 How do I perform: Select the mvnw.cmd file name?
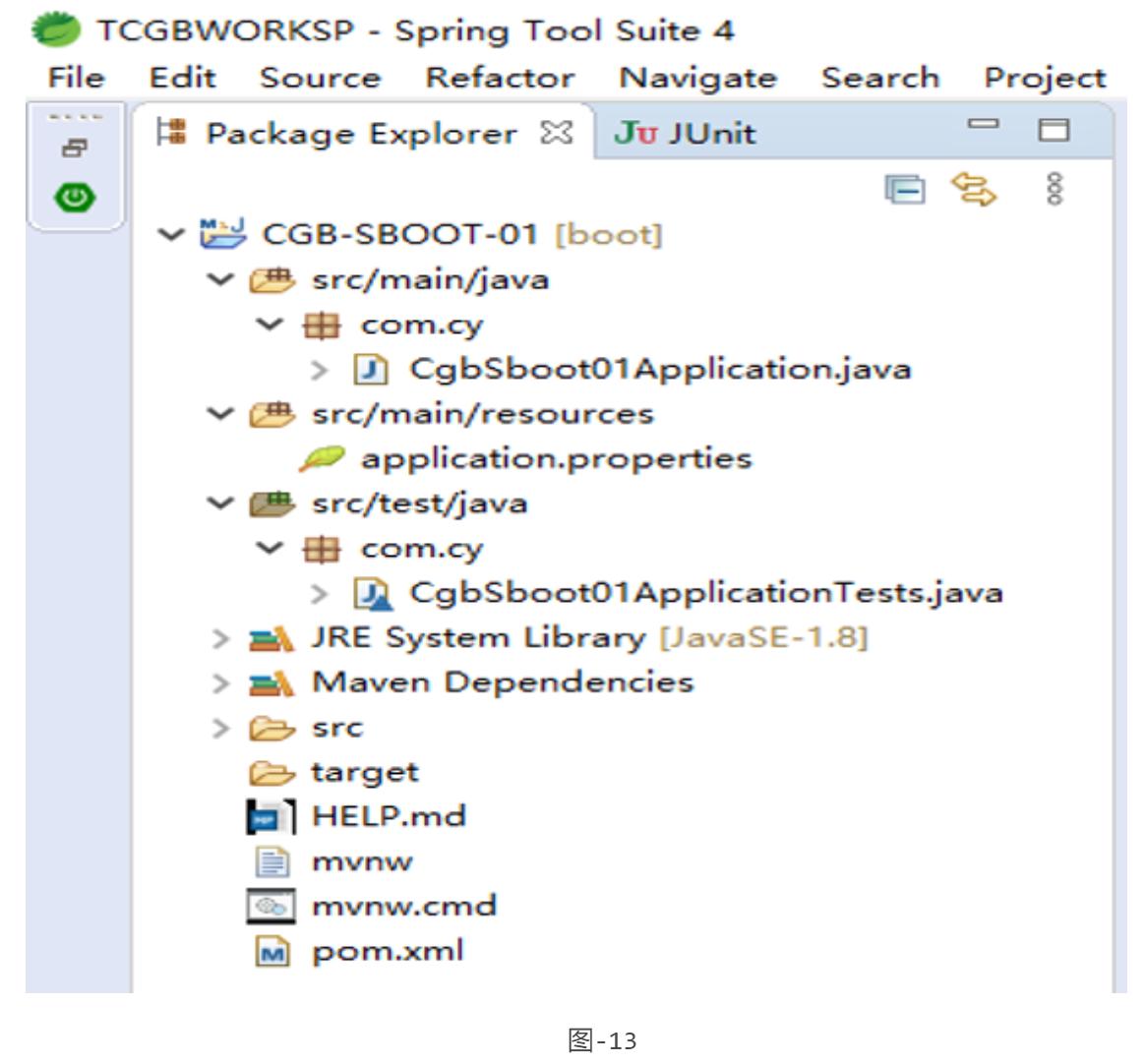404,907
